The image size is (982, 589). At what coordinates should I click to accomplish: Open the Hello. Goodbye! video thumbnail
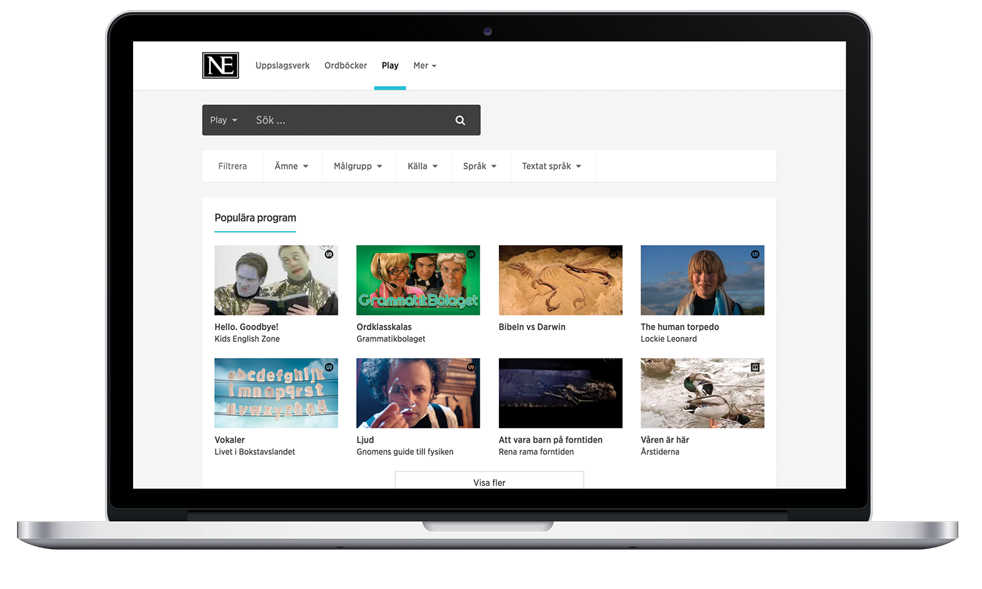pyautogui.click(x=276, y=280)
